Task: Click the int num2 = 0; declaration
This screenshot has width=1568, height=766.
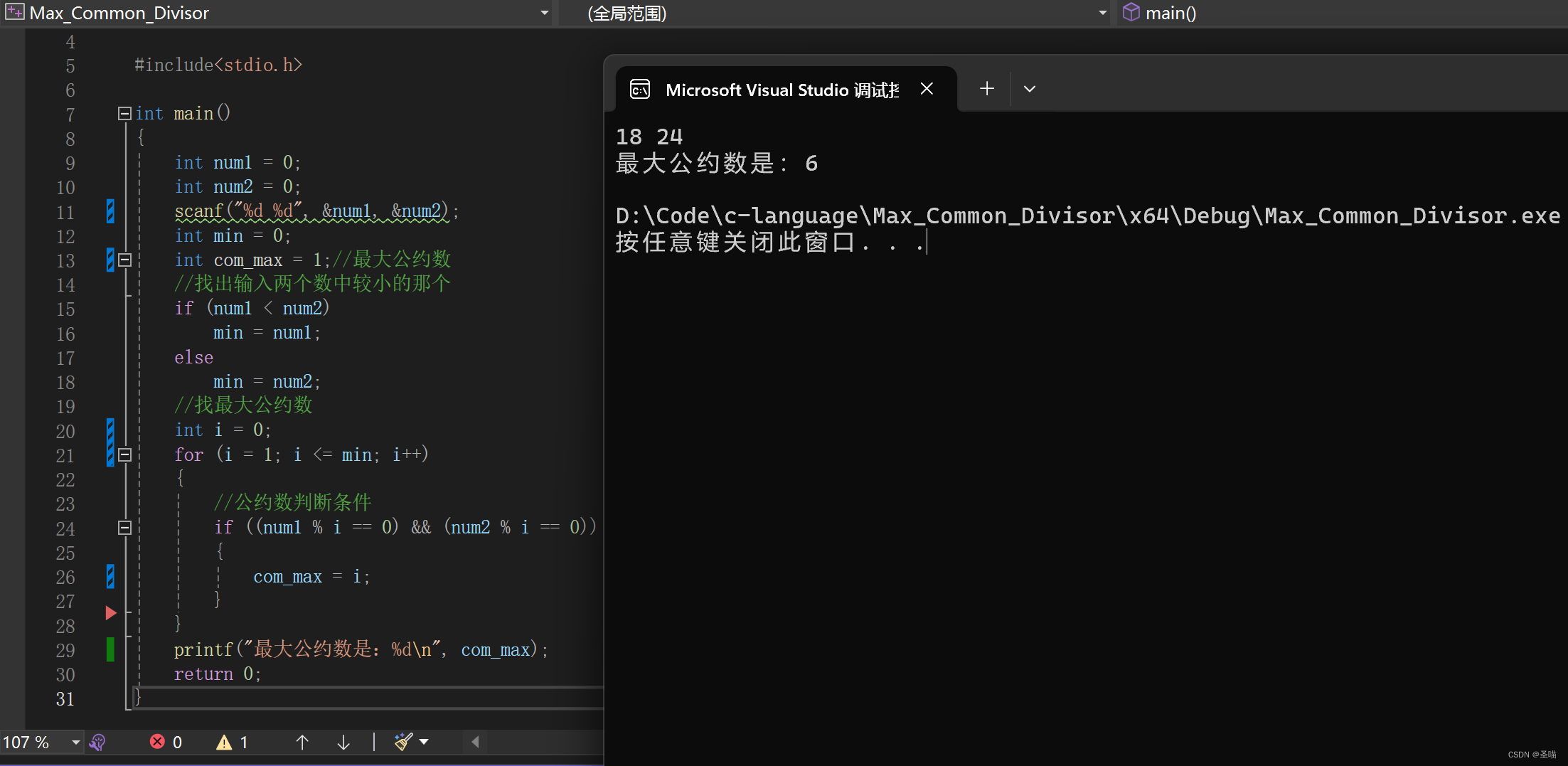Action: coord(238,187)
